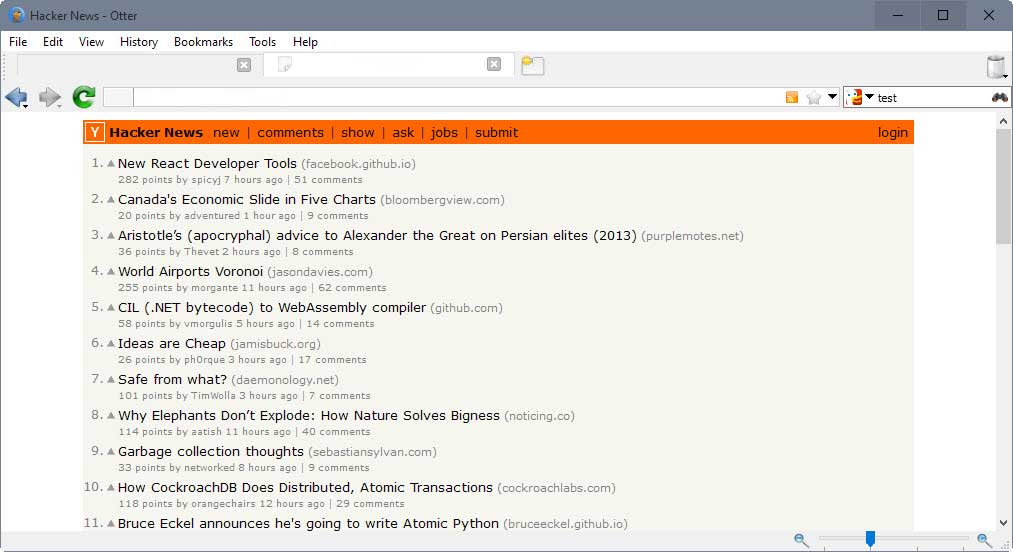Upvote Safe from what? story
This screenshot has width=1013, height=552.
tap(110, 379)
